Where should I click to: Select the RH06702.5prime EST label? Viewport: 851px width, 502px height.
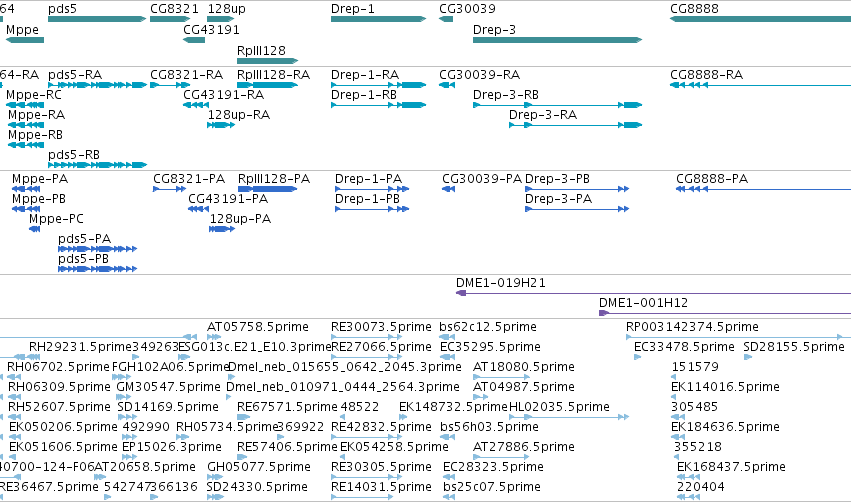click(58, 367)
